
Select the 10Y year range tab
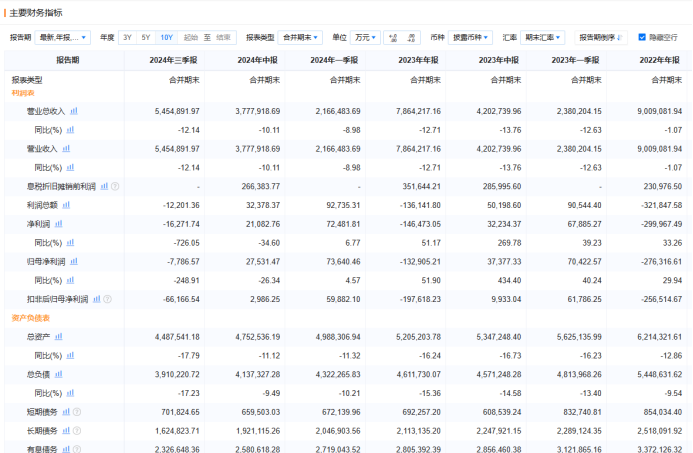pos(166,37)
